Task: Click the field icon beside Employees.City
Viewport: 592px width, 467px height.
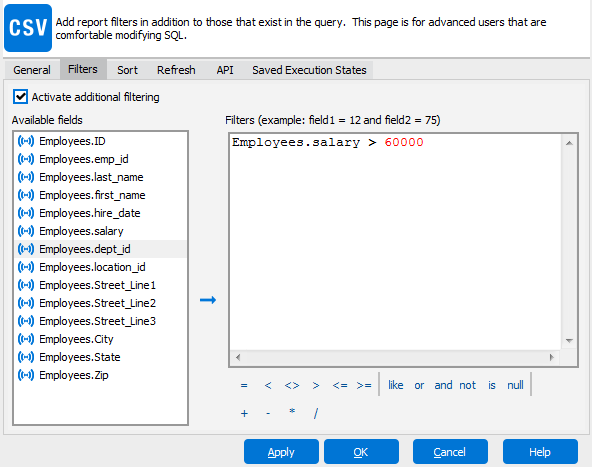Action: point(26,339)
